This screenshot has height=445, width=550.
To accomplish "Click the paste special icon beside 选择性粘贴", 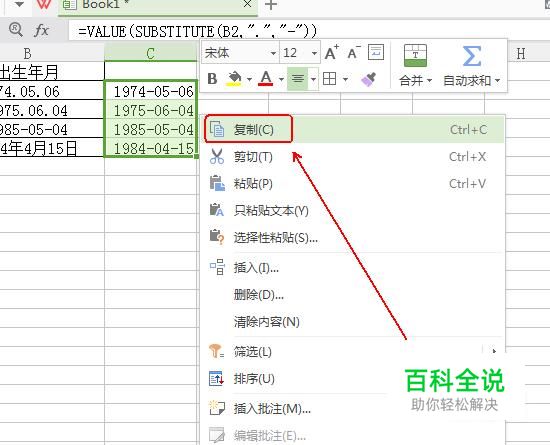I will (217, 237).
